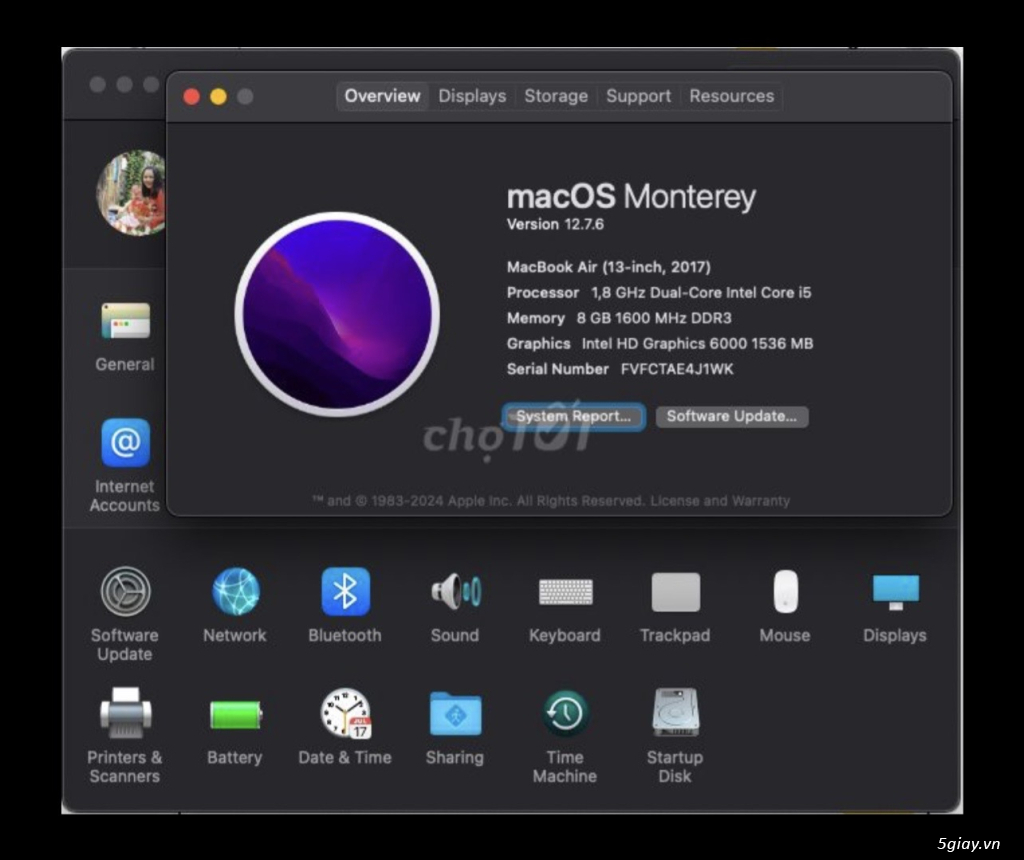
Task: Close the About This Mac window
Action: [191, 97]
